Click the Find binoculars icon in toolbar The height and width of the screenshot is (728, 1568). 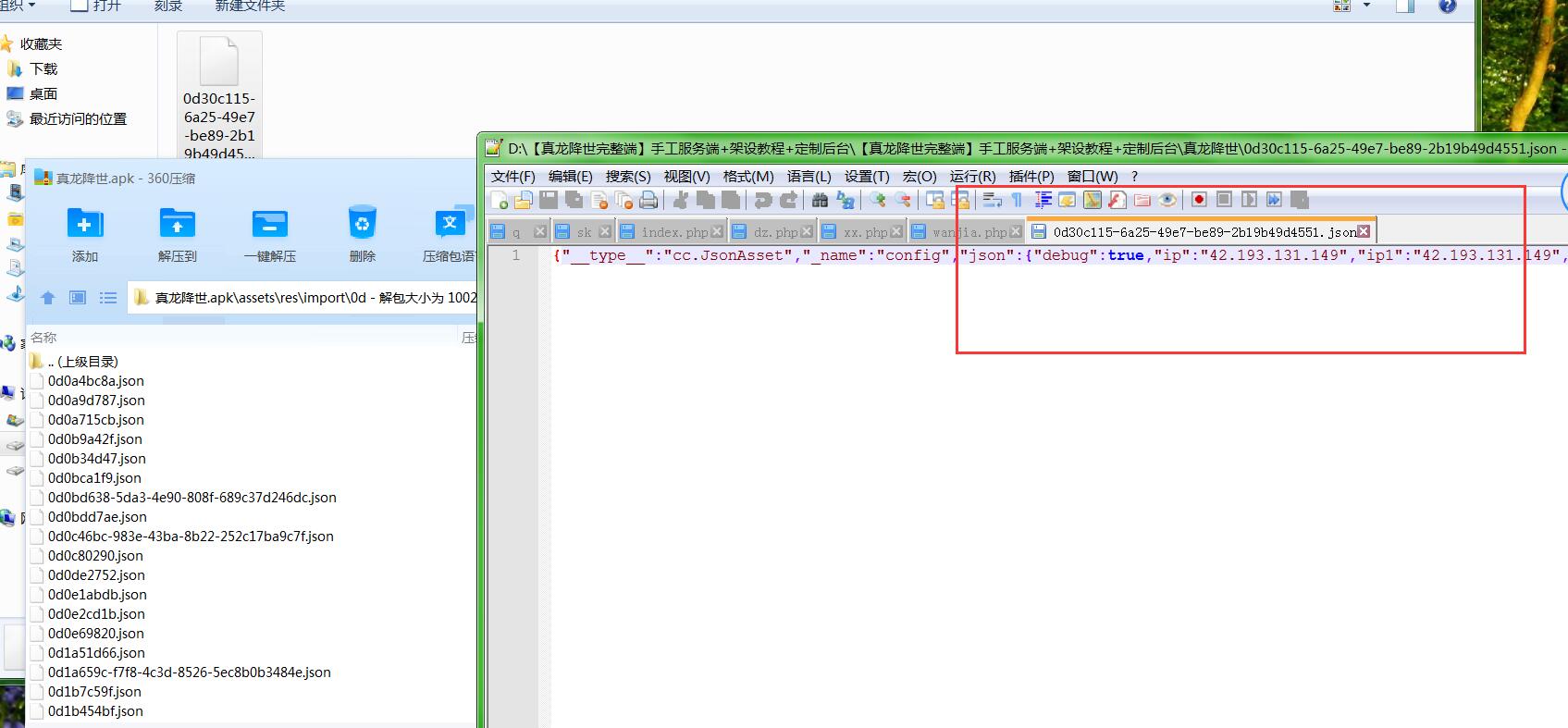(820, 200)
